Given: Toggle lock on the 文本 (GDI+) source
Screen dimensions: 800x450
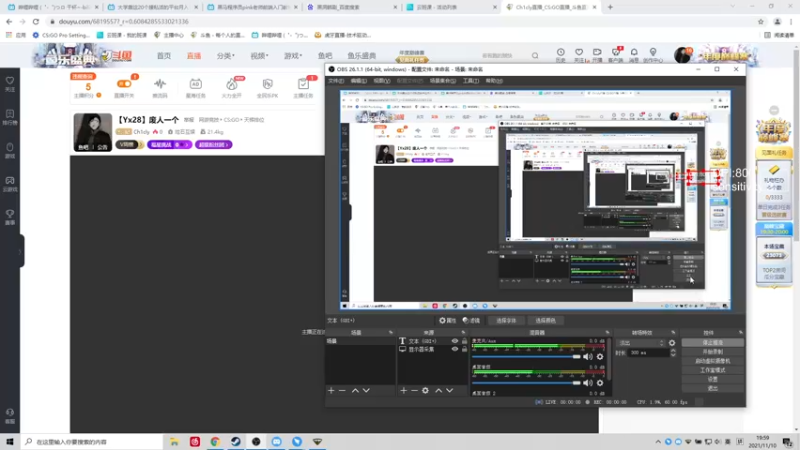Looking at the screenshot, I should 464,341.
